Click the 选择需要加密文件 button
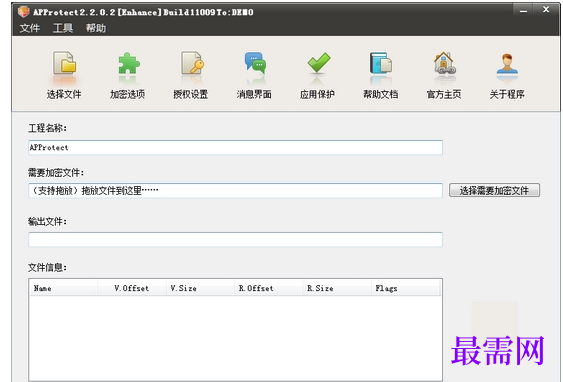Screen dimensions: 563x382 [x=494, y=190]
